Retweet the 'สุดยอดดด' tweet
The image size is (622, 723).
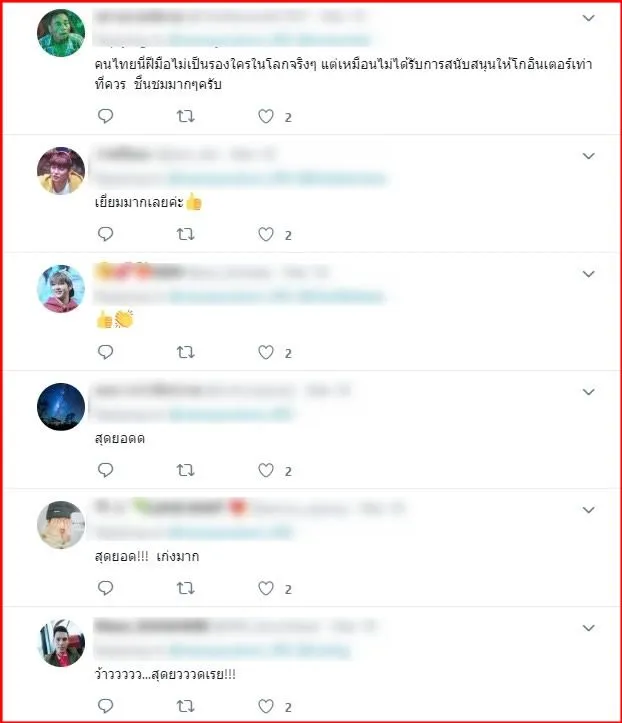point(185,470)
